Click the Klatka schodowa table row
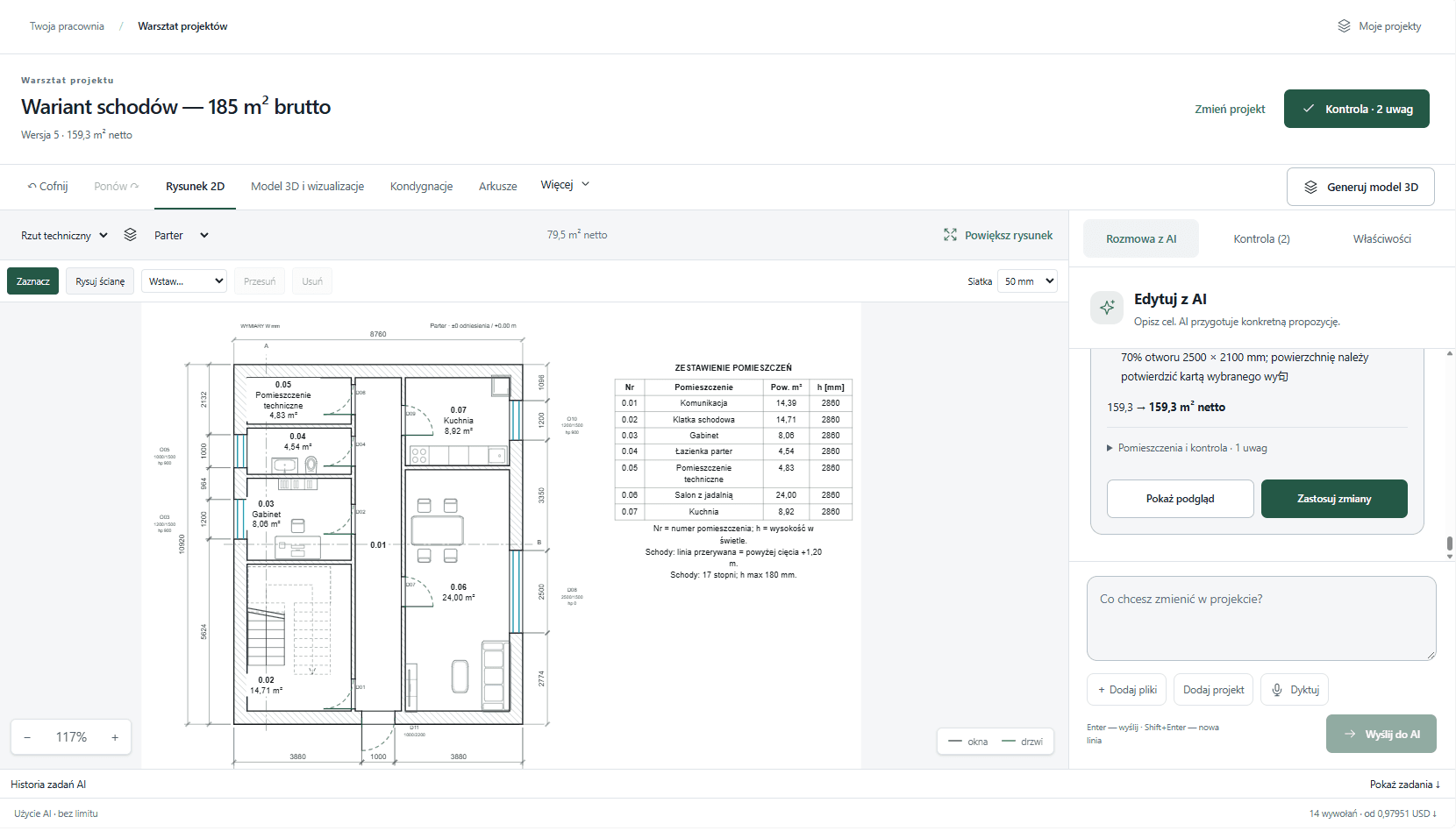Viewport: 1456px width, 831px height. click(x=733, y=420)
